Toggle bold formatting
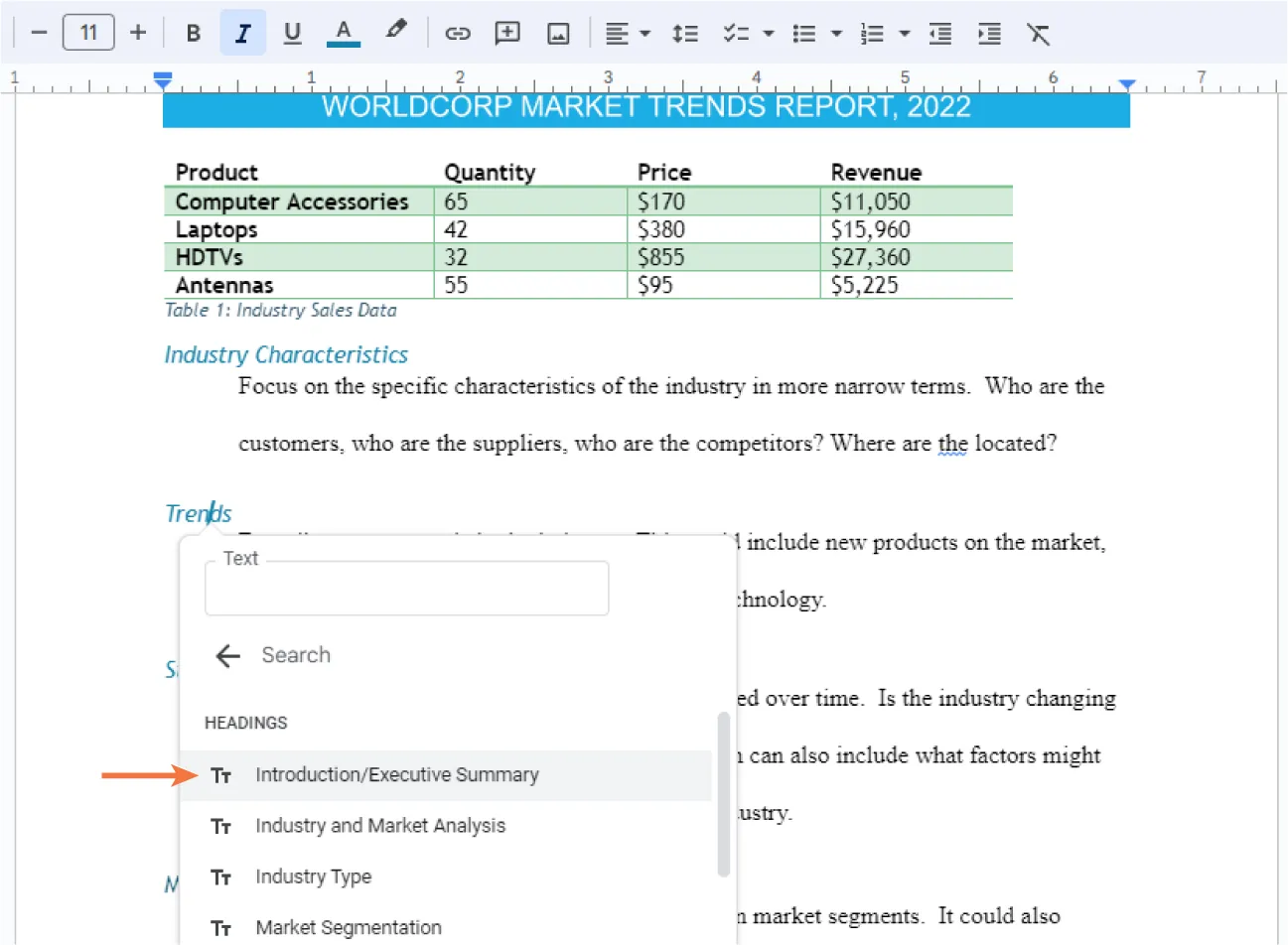This screenshot has height=945, width=1288. 193,33
